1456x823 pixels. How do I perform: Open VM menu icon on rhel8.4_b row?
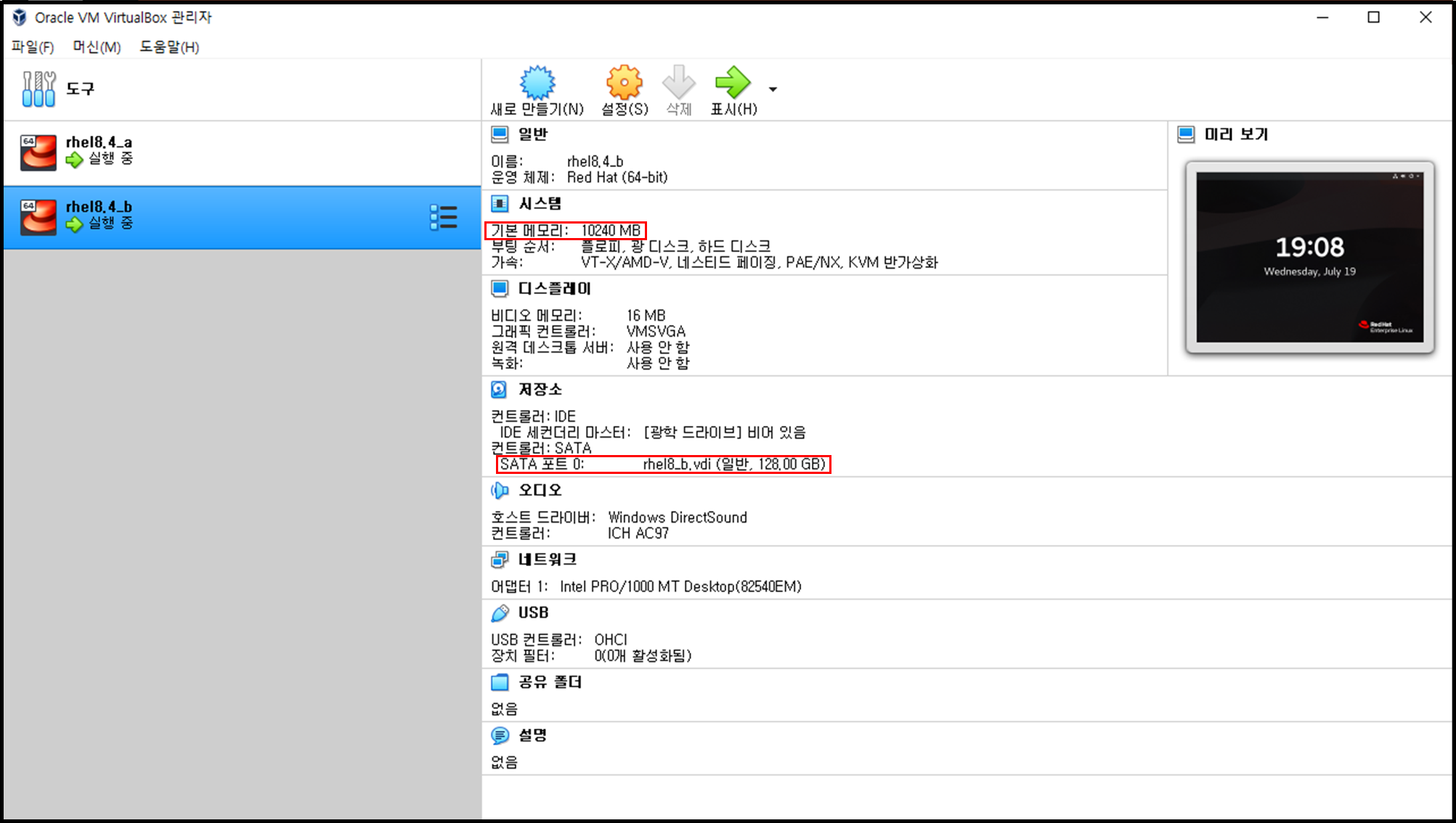coord(443,217)
